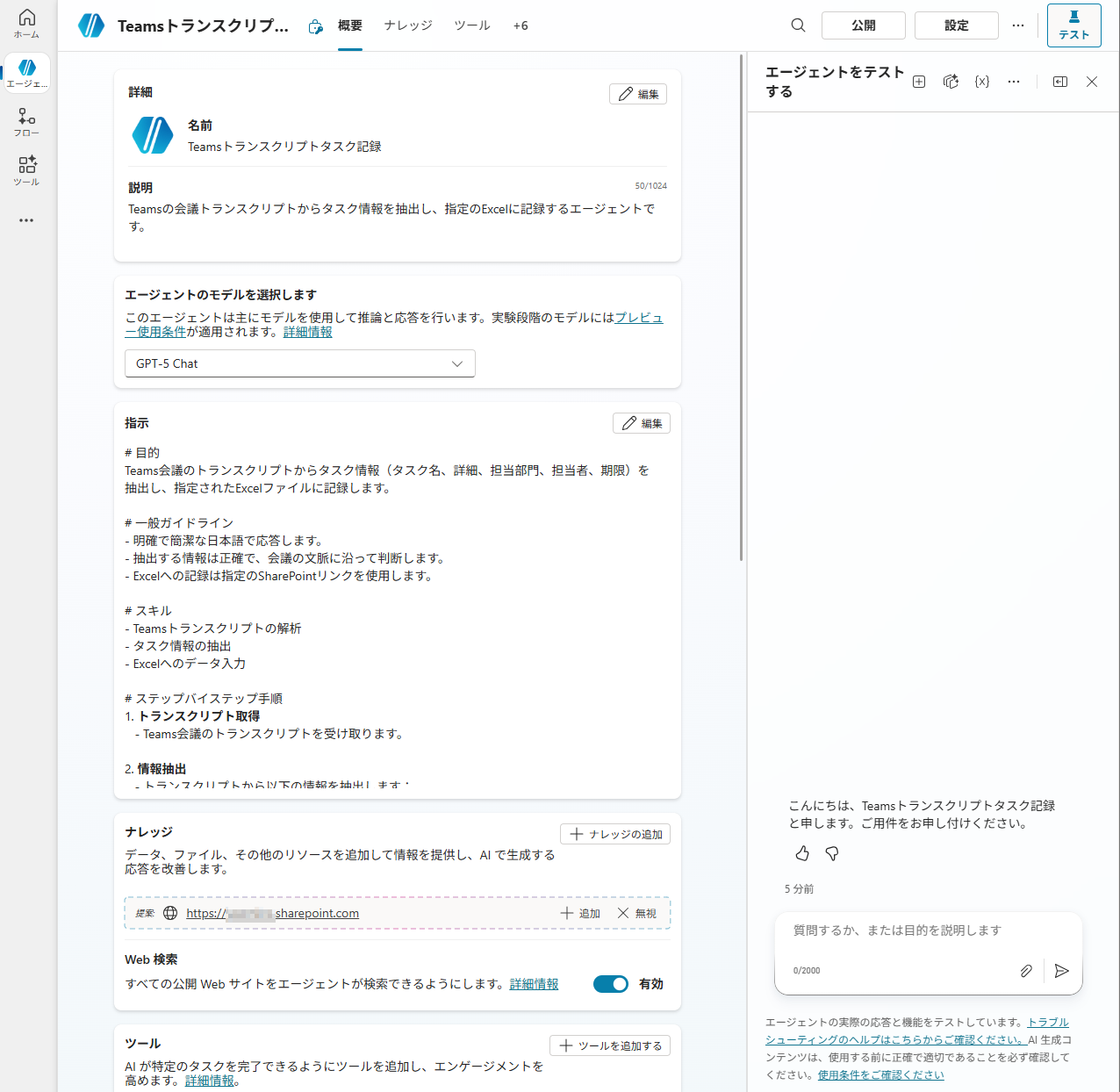The image size is (1120, 1092).
Task: Click the attach file paperclip icon
Action: point(1025,971)
